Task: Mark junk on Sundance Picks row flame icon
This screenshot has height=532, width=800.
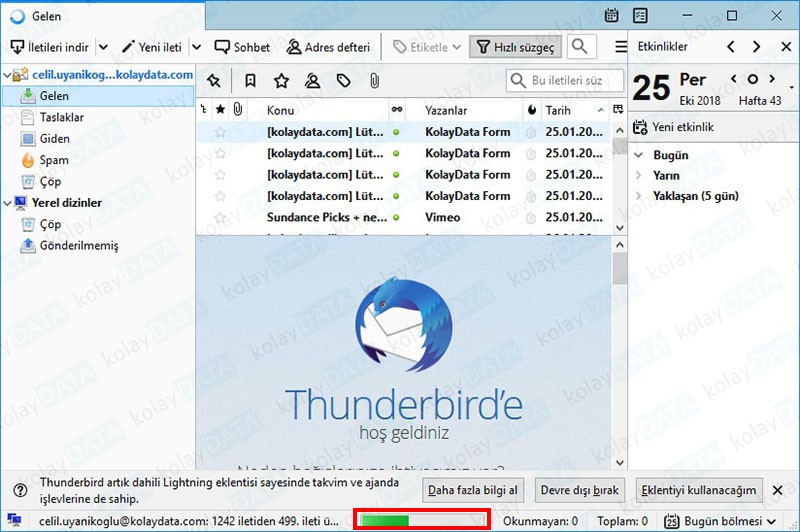Action: click(x=531, y=218)
